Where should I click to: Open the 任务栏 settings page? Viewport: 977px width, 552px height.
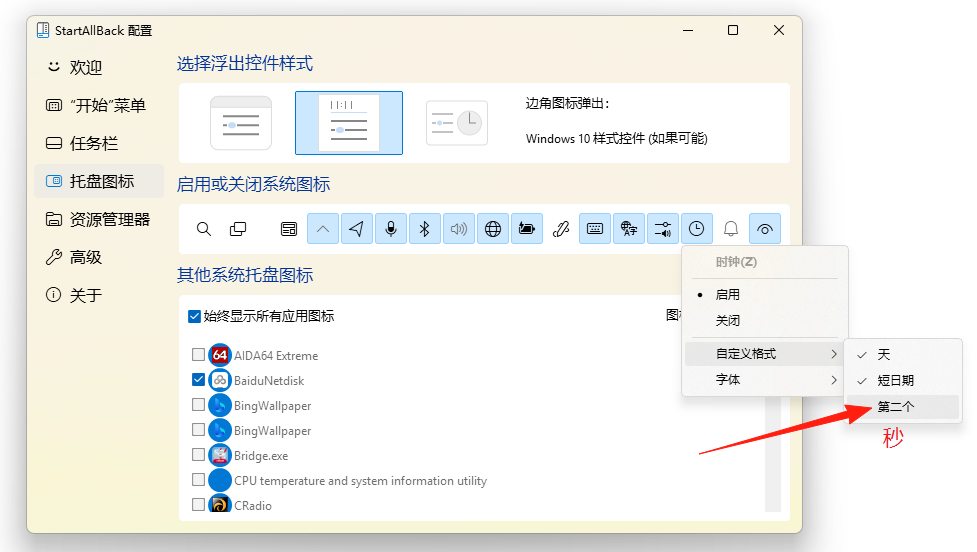point(99,143)
